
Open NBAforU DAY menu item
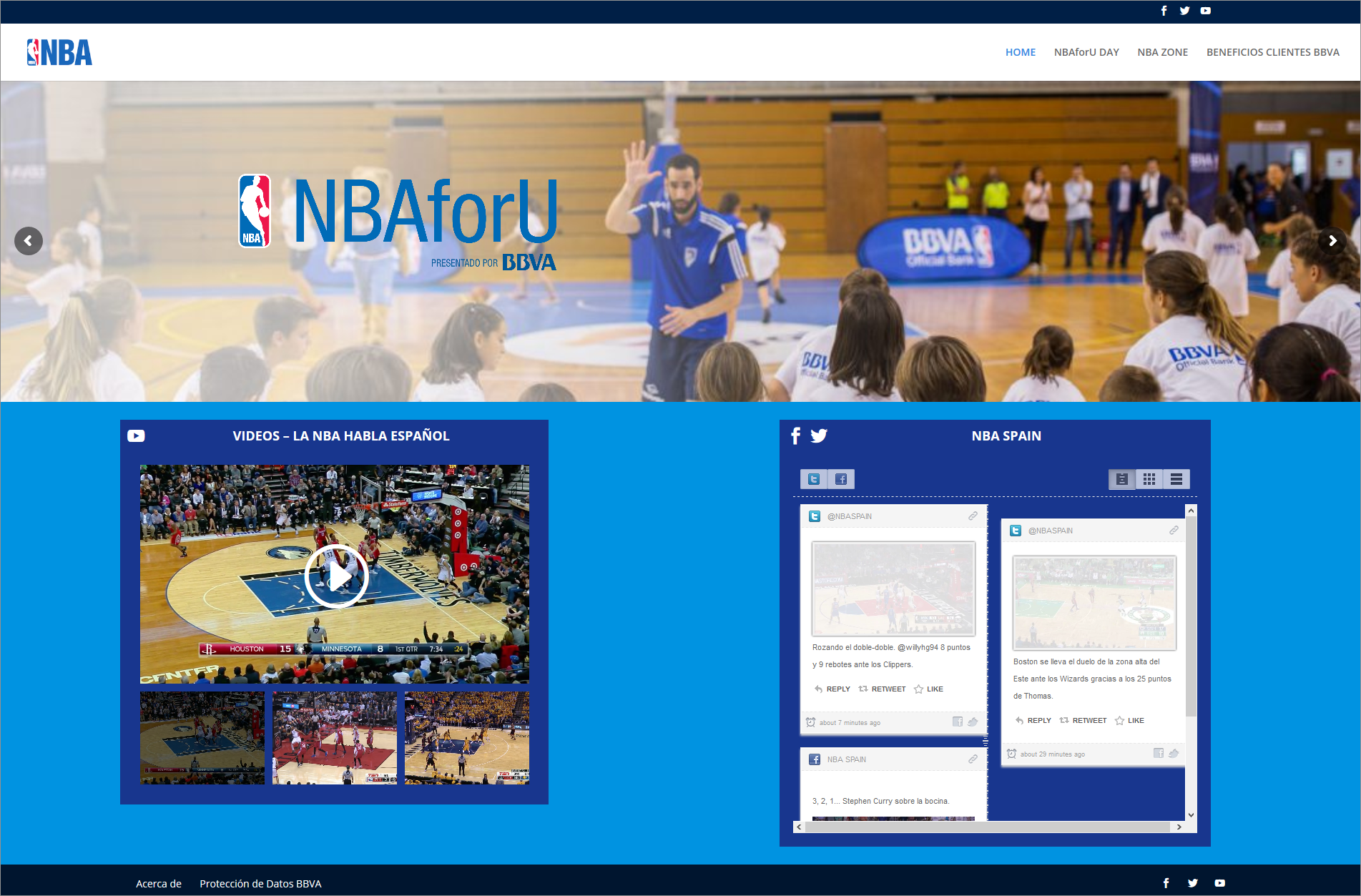pos(1086,52)
